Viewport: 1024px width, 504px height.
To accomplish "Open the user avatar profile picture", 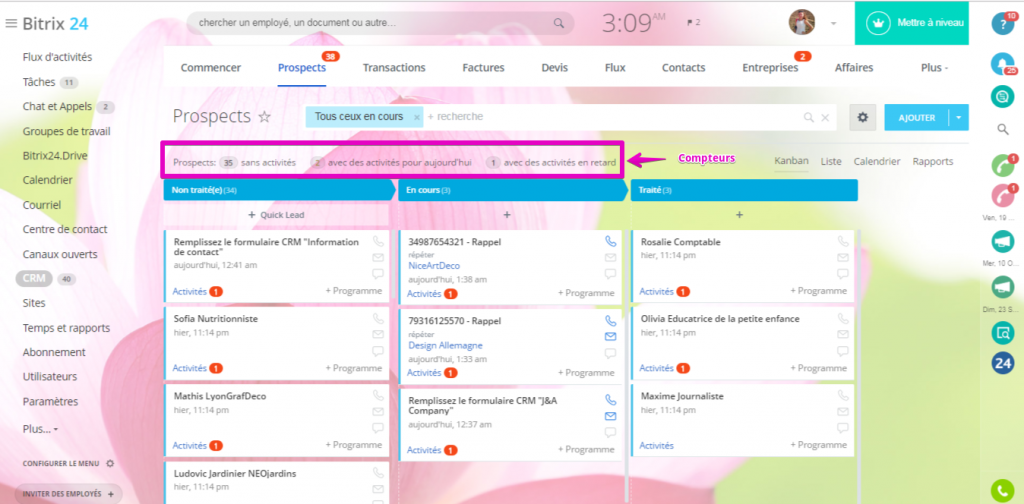I will click(802, 22).
